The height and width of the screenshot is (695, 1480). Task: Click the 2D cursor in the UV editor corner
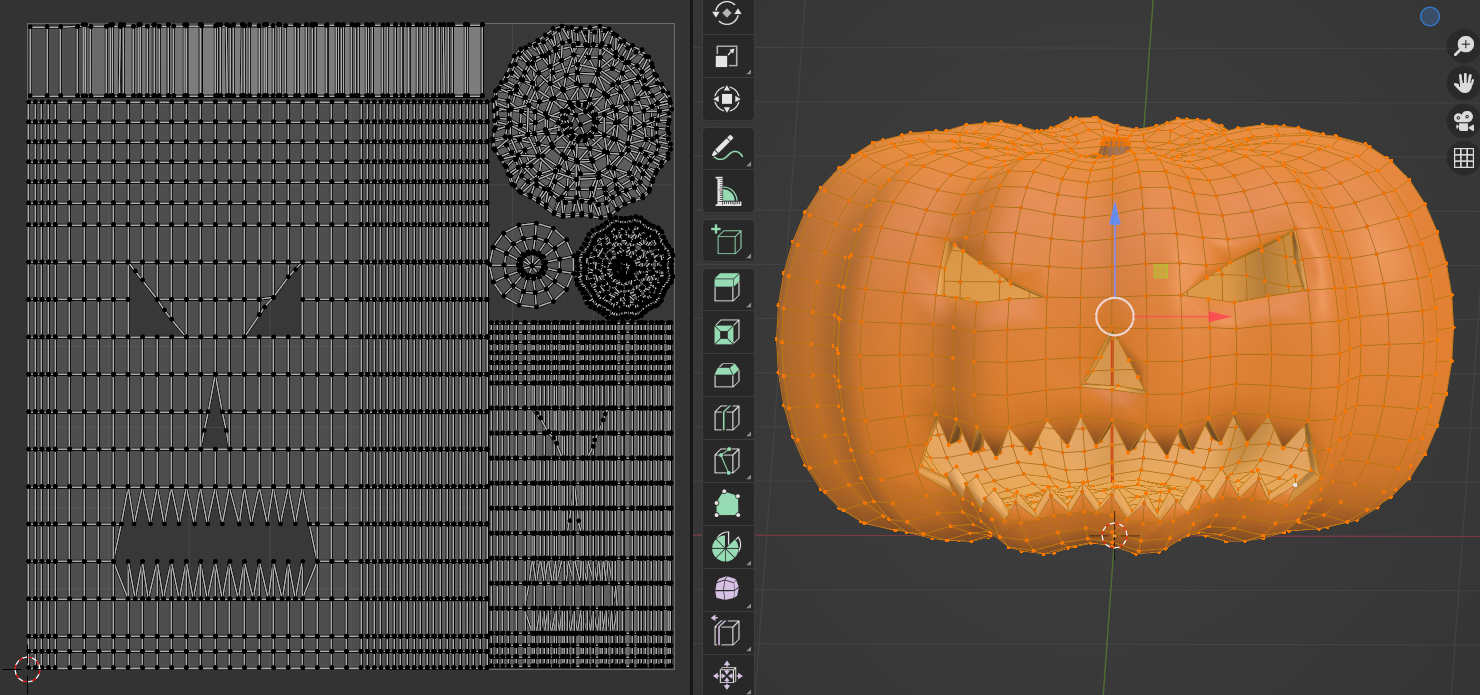27,670
